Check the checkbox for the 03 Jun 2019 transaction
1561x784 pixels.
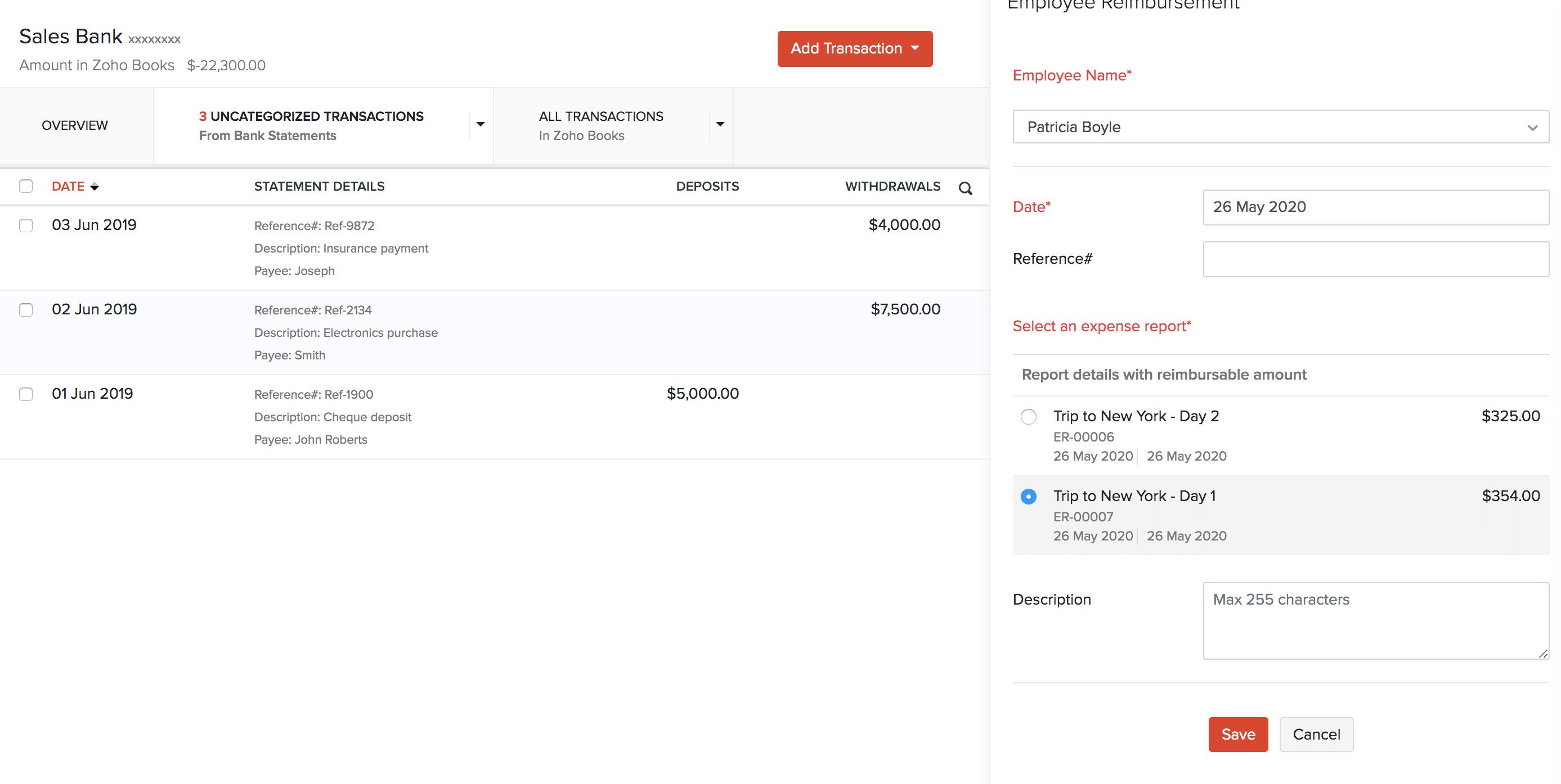[25, 225]
